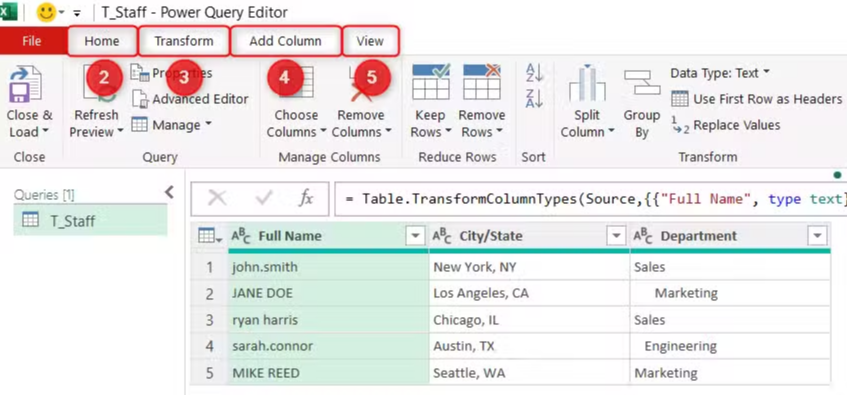Click the Group By icon
847x395 pixels.
[x=642, y=83]
